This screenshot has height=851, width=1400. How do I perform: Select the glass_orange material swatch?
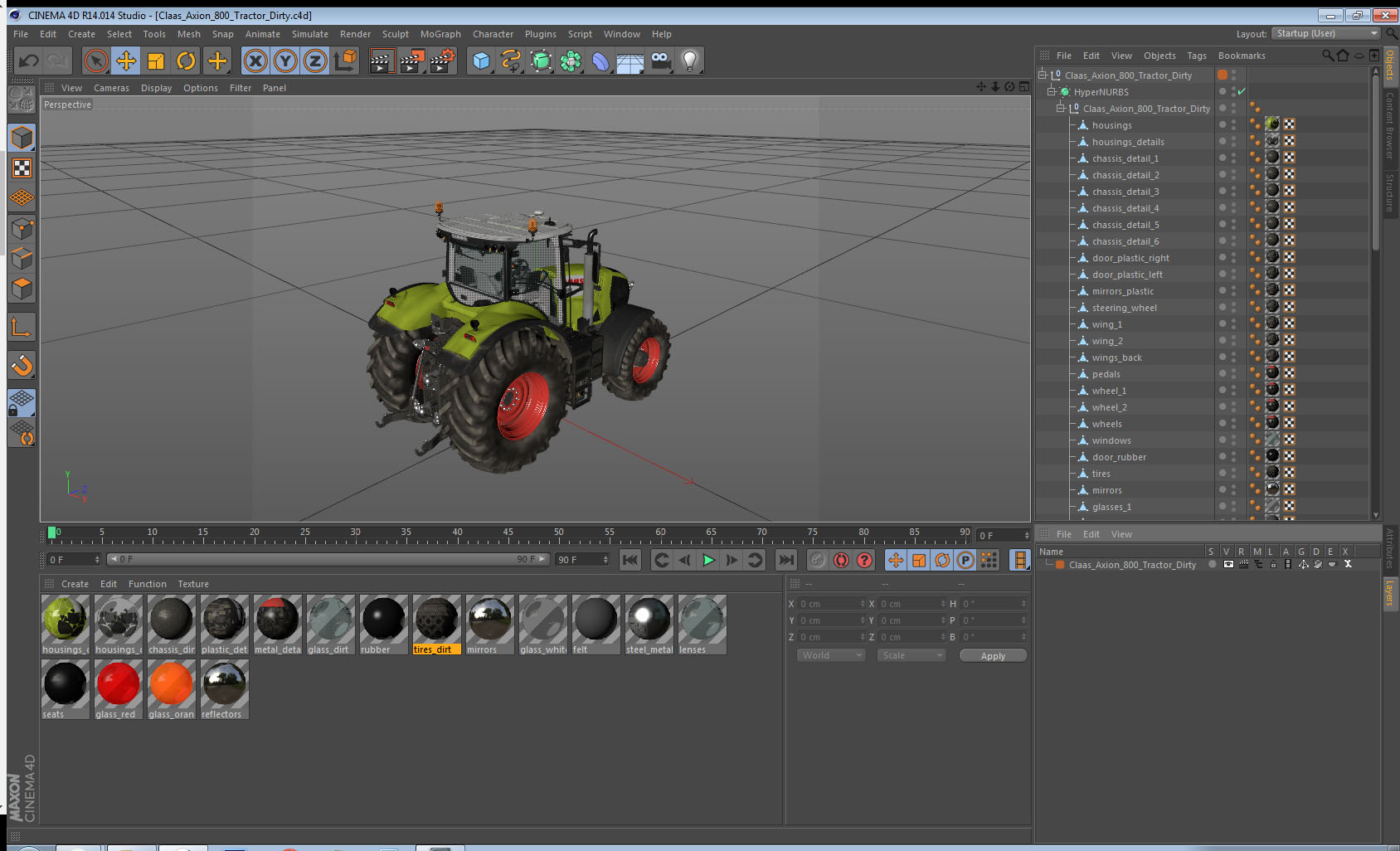click(x=171, y=689)
